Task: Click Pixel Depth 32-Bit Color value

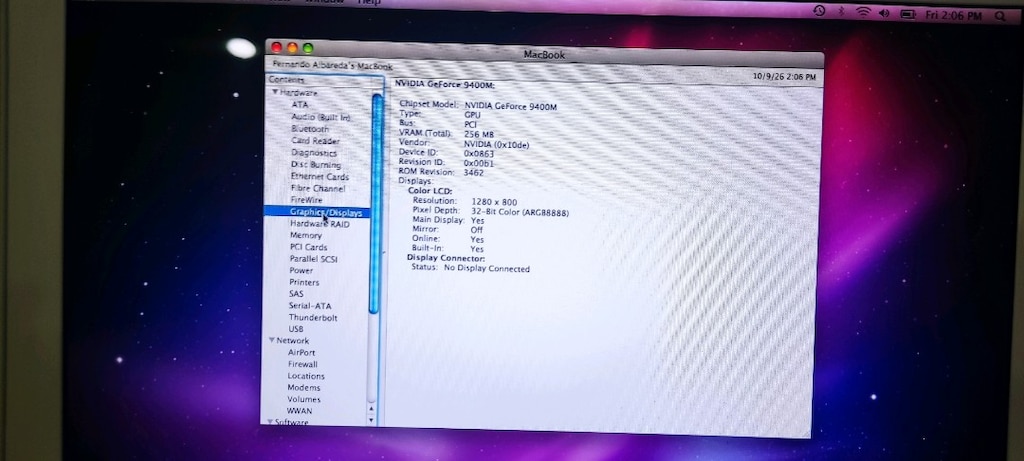Action: (520, 212)
